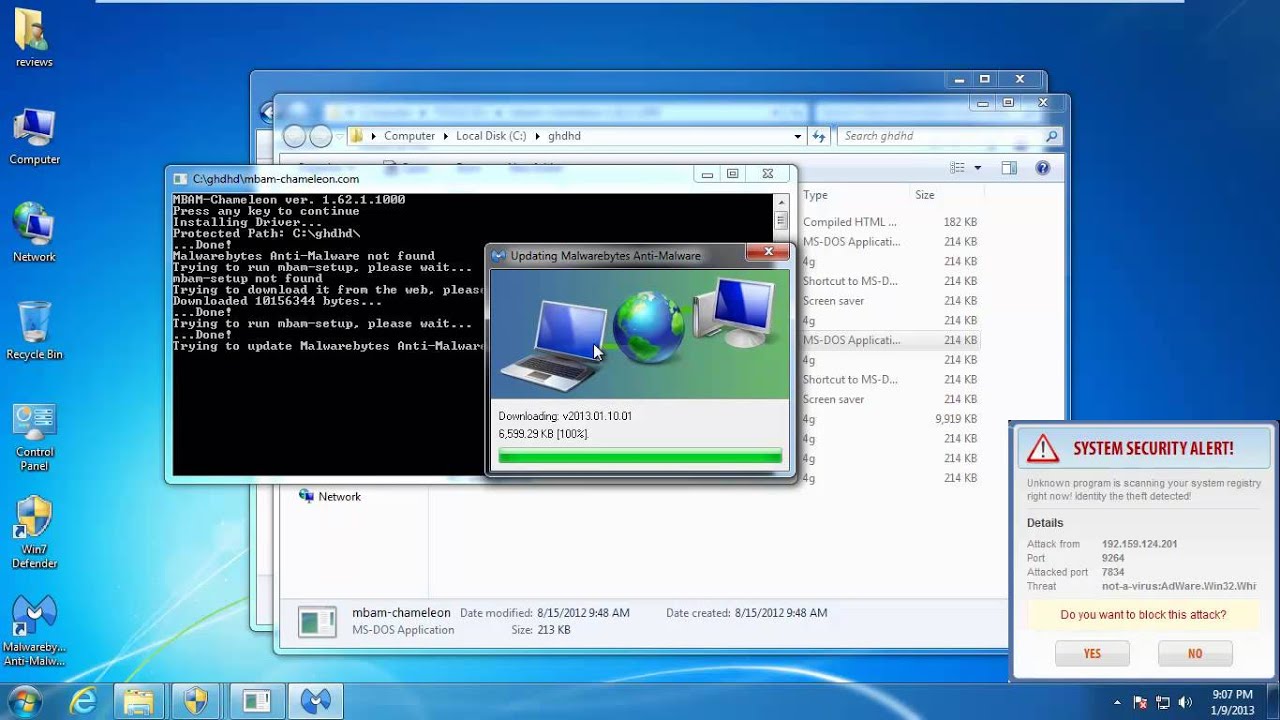Click NO in the security alert
This screenshot has height=720, width=1280.
click(x=1195, y=653)
